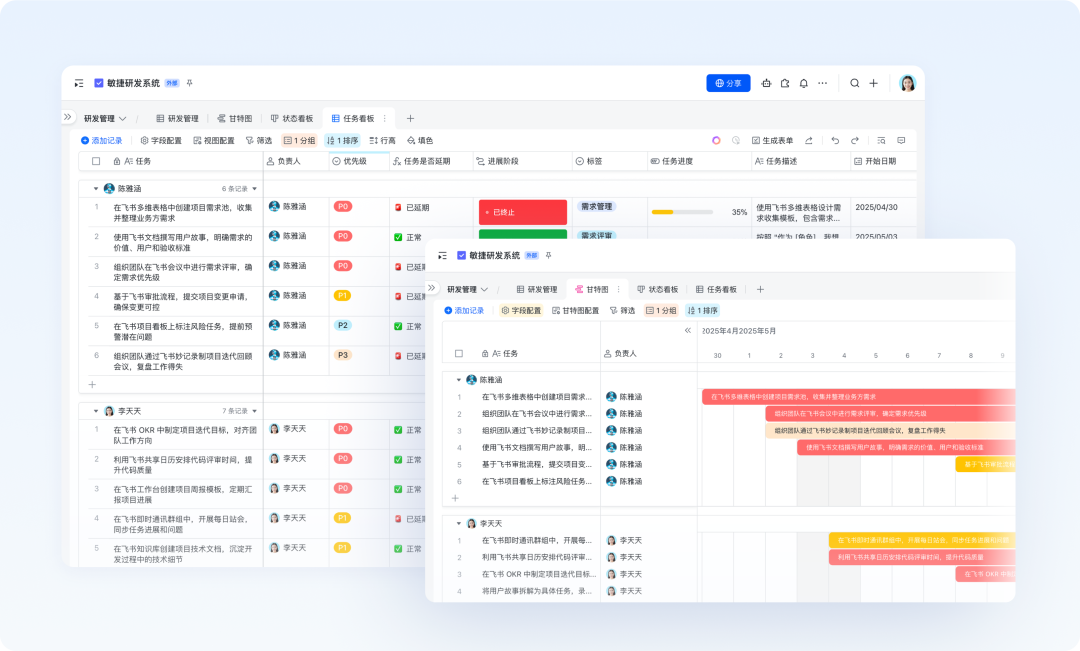This screenshot has width=1080, height=651.
Task: Collapse the 李天天 group in the back window
Action: 96,411
